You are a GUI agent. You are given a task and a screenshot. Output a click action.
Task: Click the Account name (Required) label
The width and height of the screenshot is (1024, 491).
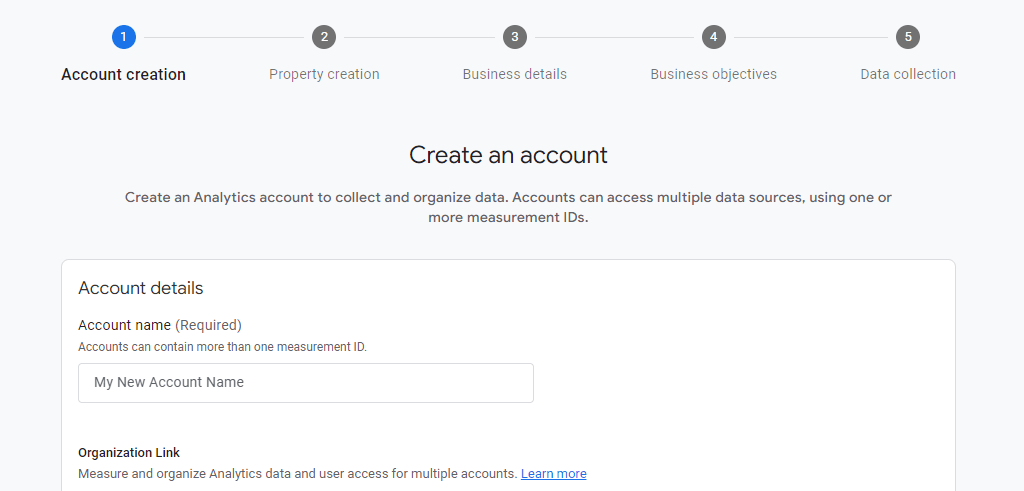(160, 325)
